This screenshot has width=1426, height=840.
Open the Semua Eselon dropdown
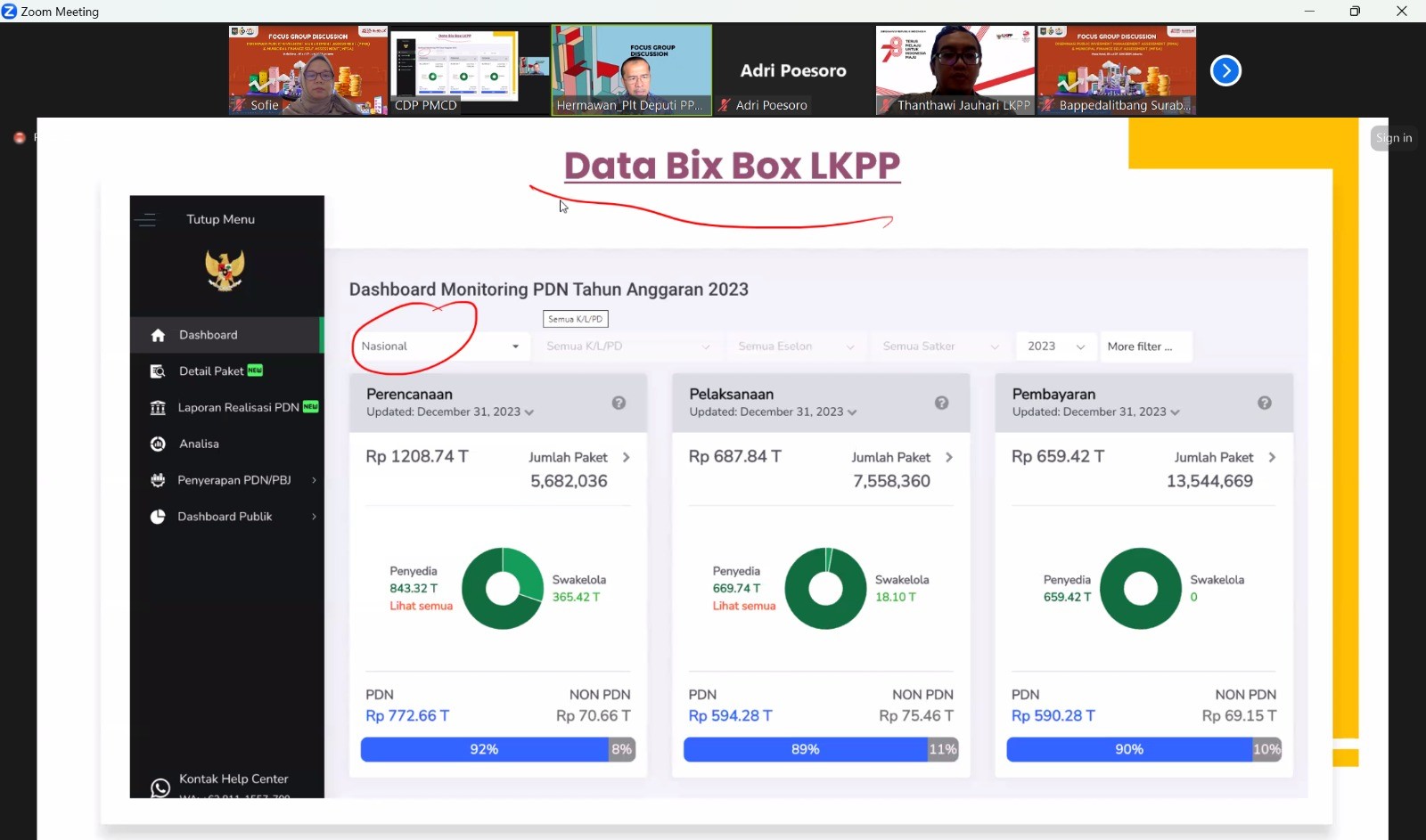coord(796,347)
